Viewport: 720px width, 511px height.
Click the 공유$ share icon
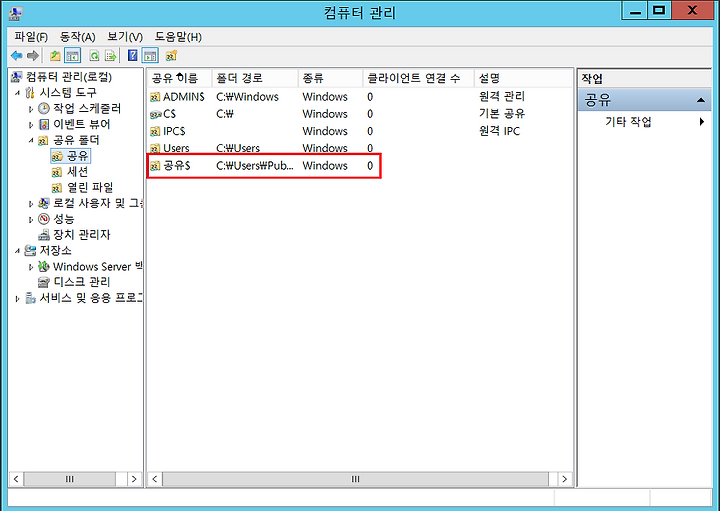(x=155, y=166)
